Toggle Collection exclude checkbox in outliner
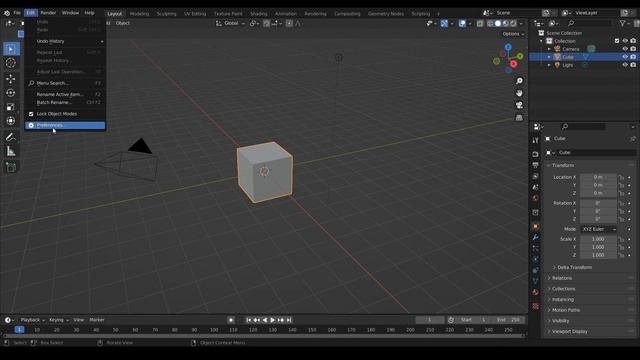This screenshot has width=640, height=360. 617,41
